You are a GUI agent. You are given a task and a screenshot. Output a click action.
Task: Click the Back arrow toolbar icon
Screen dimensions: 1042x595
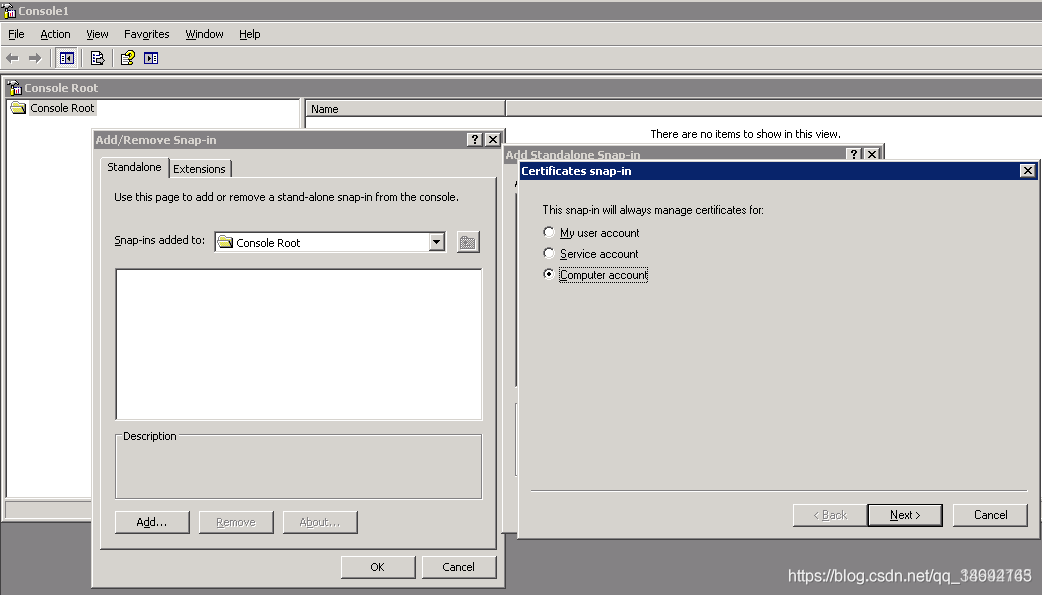[x=12, y=59]
